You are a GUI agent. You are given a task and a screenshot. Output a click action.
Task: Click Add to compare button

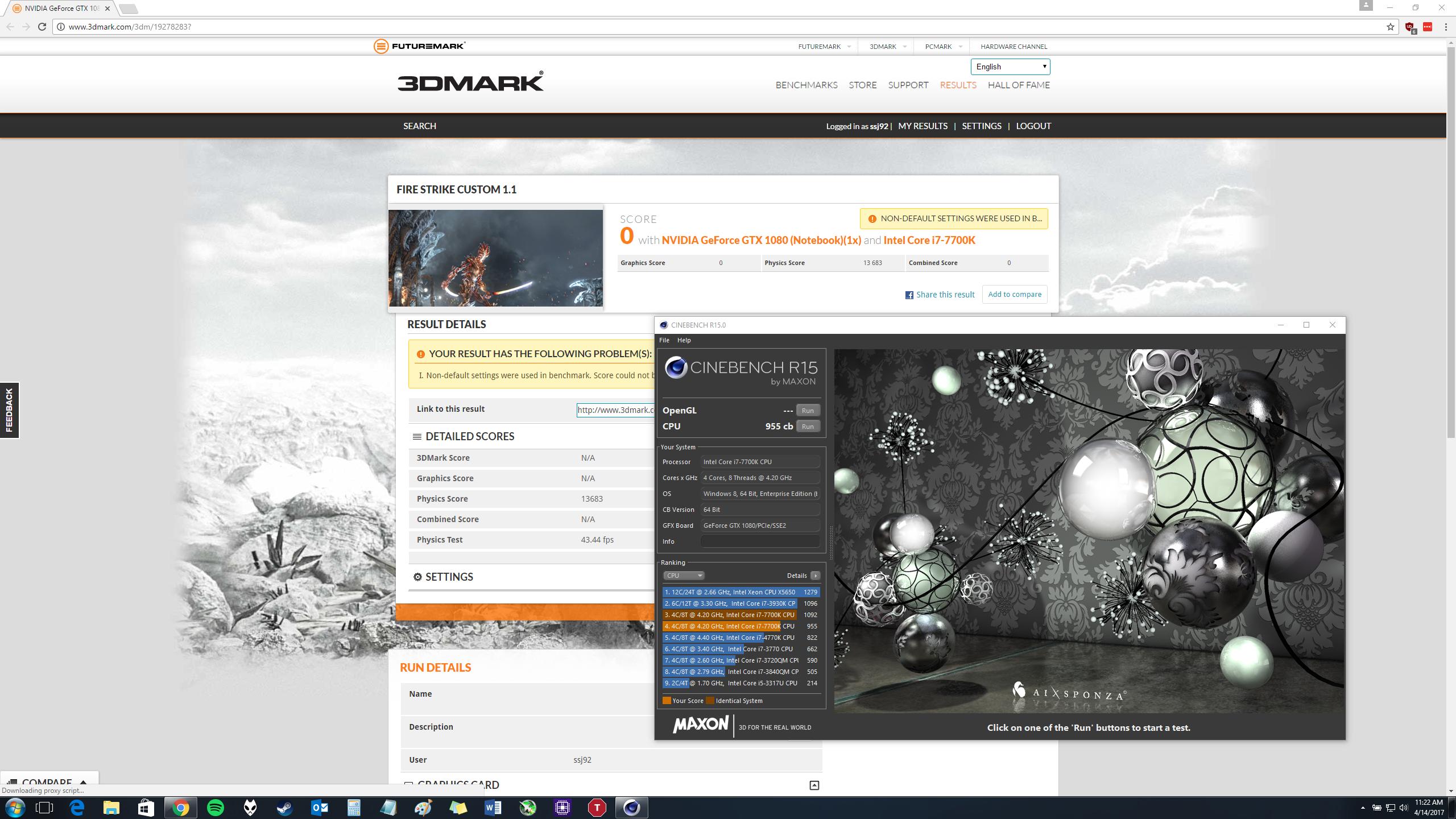pos(1014,294)
